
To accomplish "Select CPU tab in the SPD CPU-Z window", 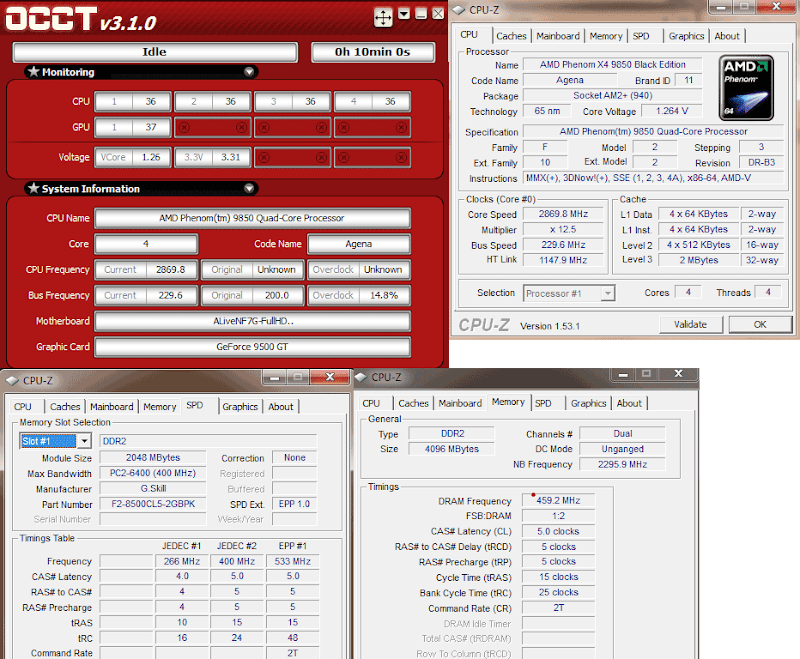I will click(x=22, y=407).
